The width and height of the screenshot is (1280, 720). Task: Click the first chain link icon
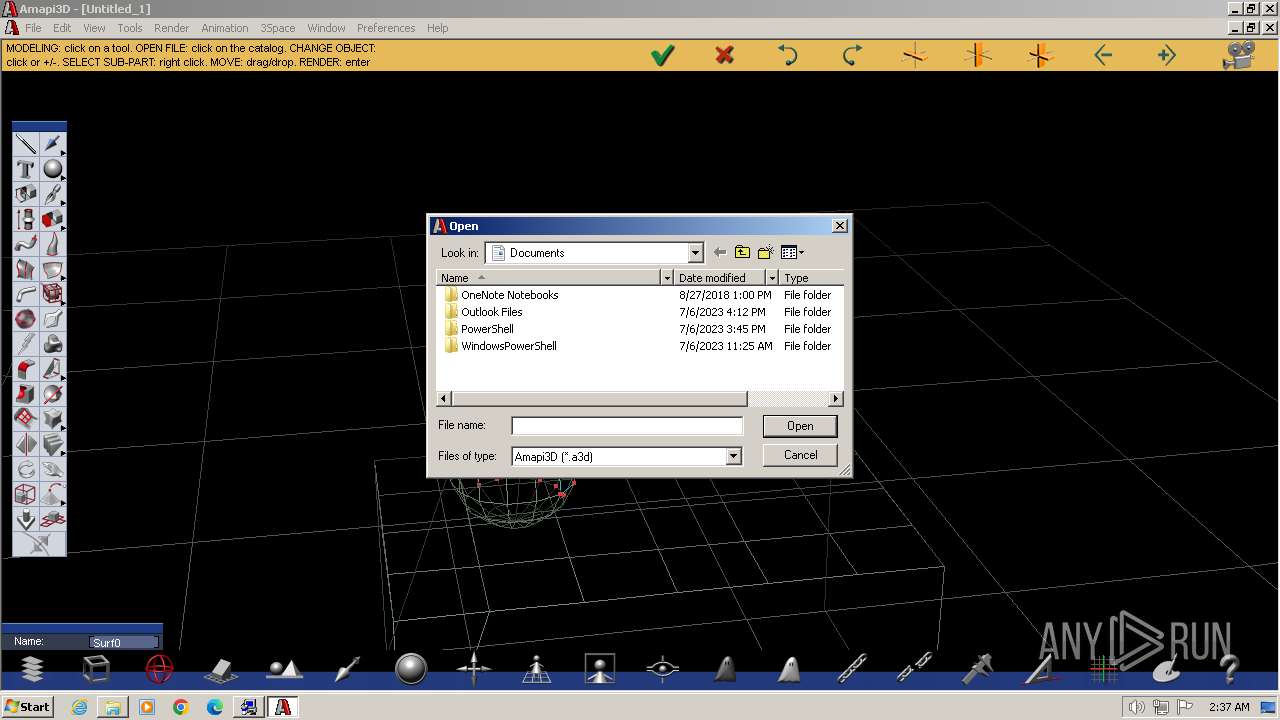click(852, 669)
